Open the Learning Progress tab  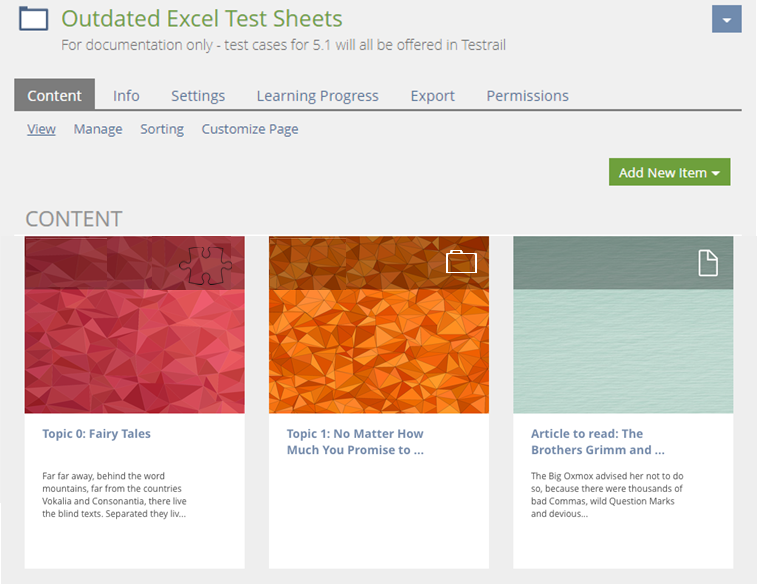click(317, 96)
